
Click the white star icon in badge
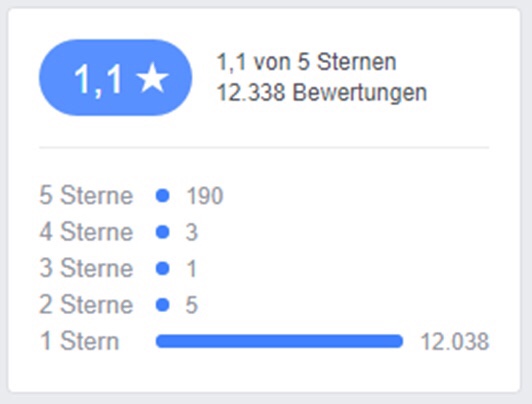(x=152, y=78)
